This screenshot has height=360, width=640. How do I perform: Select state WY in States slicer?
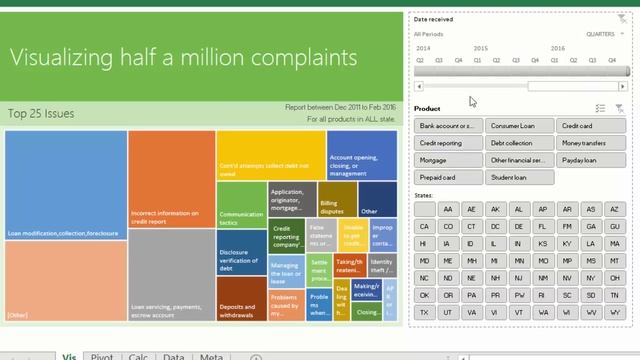click(x=615, y=312)
